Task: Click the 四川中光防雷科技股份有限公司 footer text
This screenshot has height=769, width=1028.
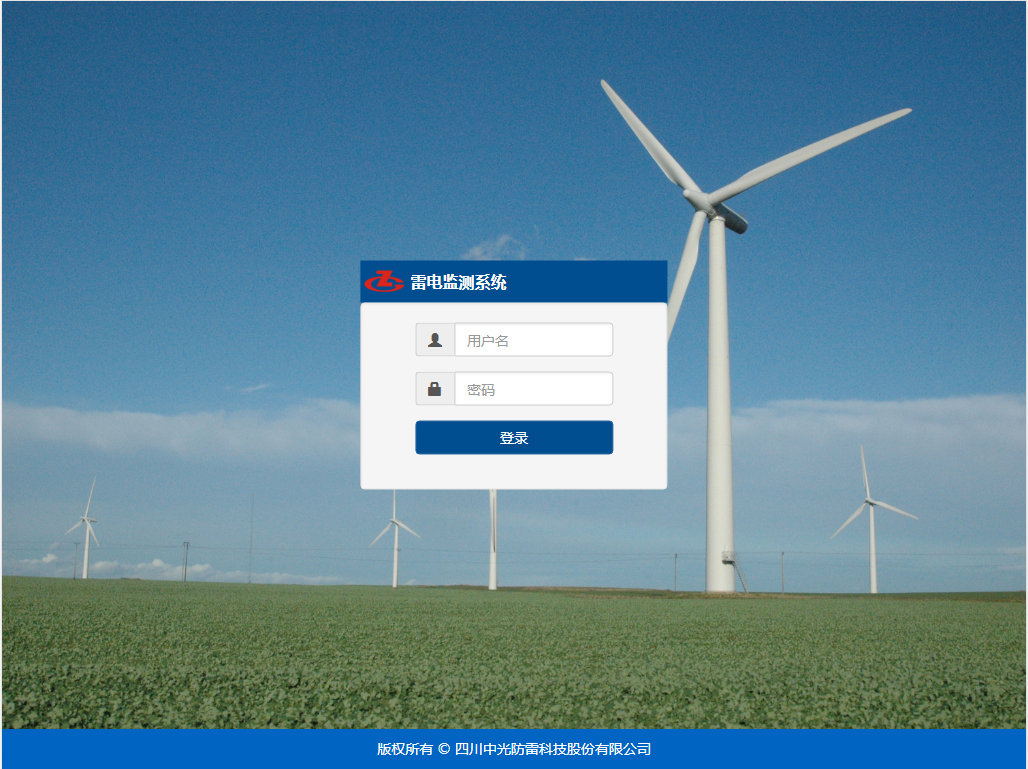Action: 553,749
